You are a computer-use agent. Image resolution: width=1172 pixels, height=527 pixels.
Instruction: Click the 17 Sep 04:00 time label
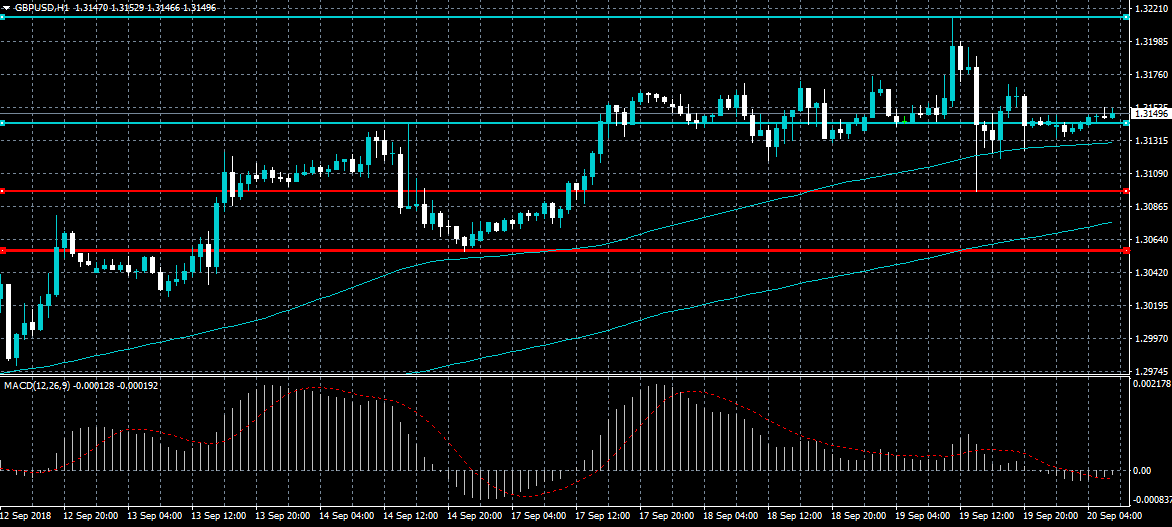(x=539, y=516)
